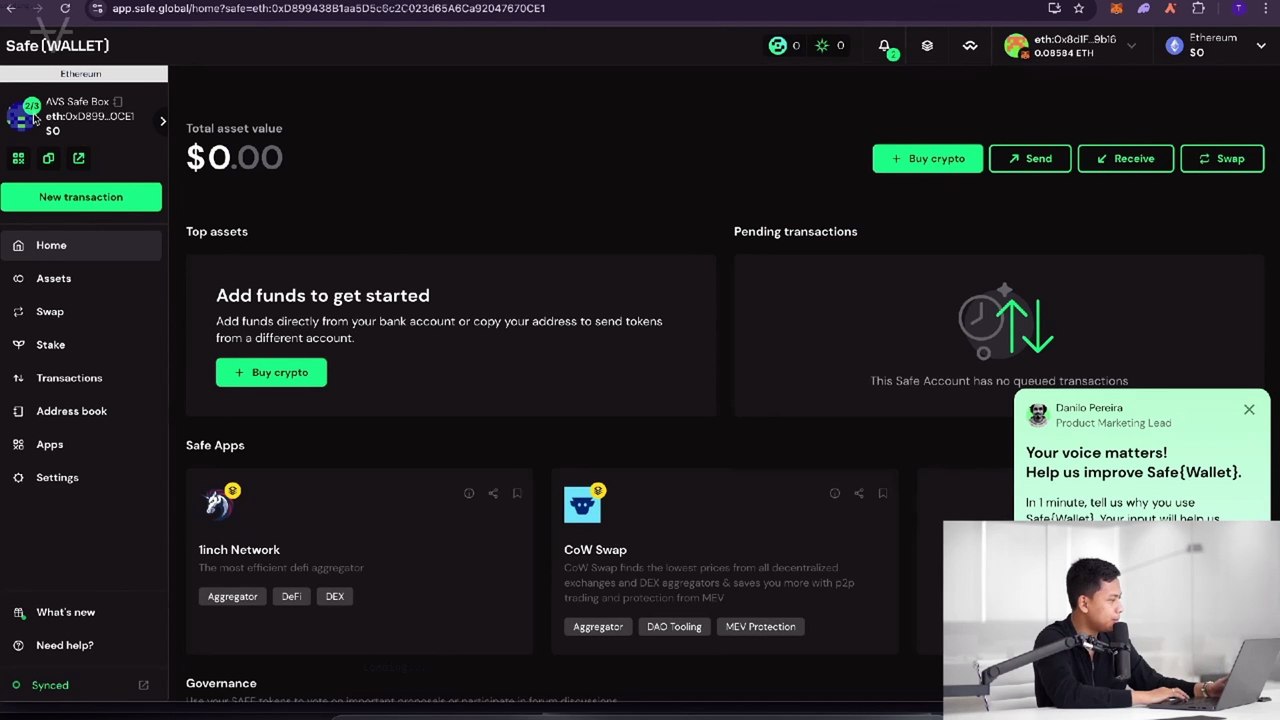The image size is (1280, 720).
Task: Show info for CoW Swap app
Action: pyautogui.click(x=835, y=493)
